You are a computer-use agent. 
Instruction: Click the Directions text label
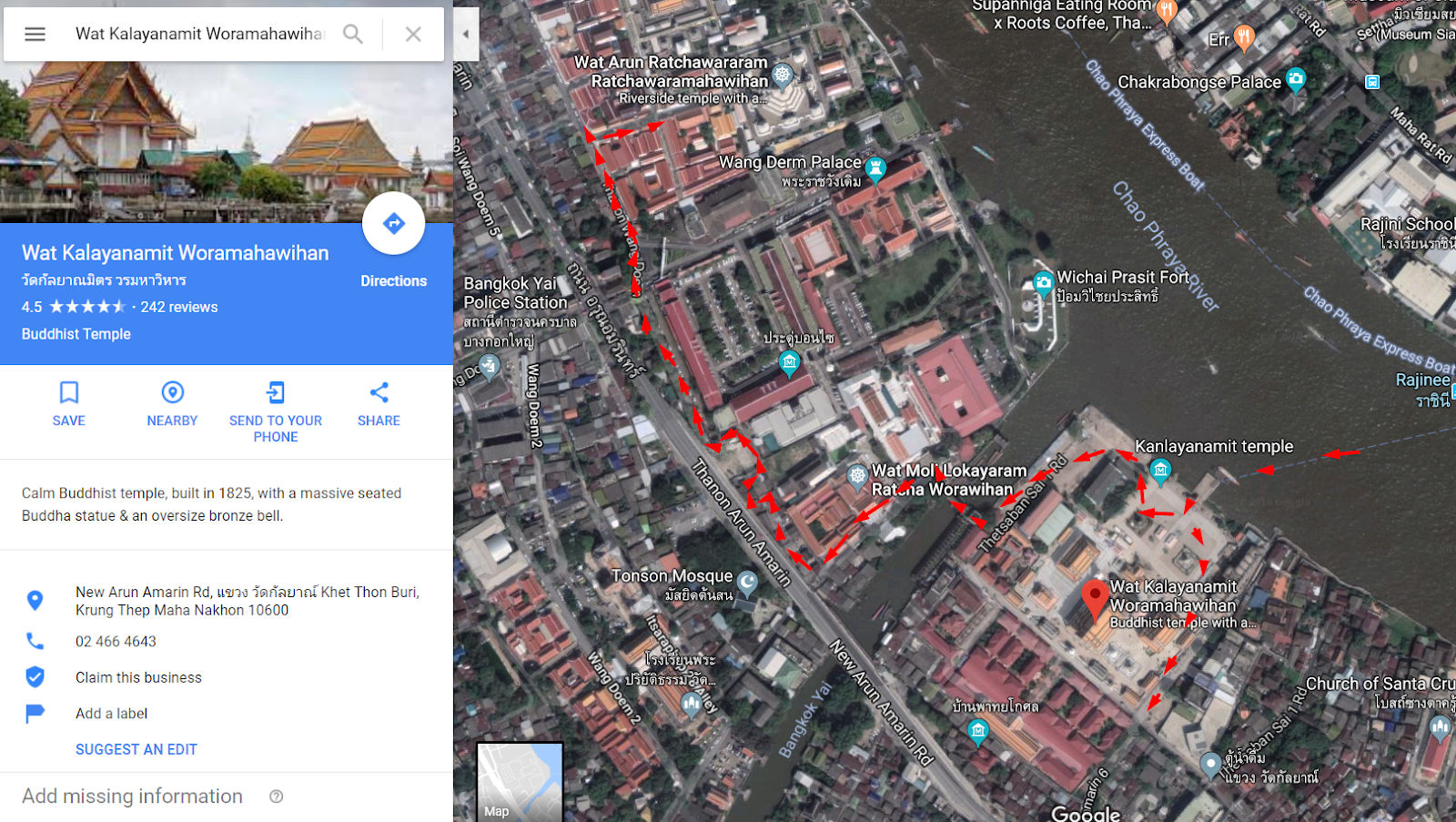coord(393,281)
